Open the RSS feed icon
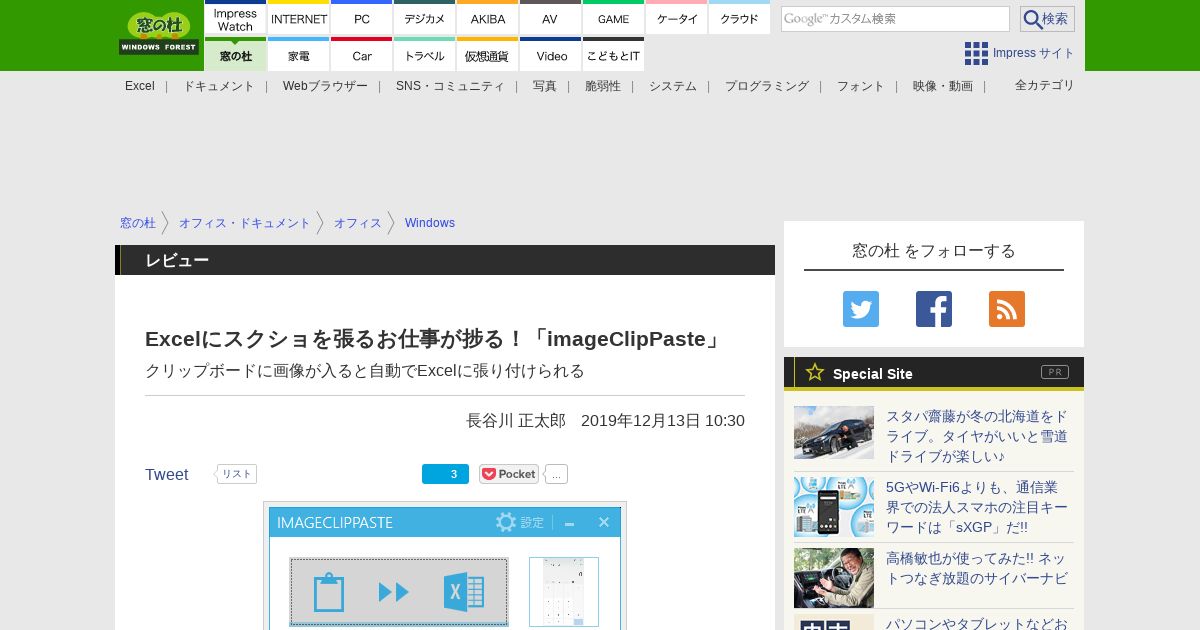This screenshot has height=630, width=1200. tap(1007, 309)
